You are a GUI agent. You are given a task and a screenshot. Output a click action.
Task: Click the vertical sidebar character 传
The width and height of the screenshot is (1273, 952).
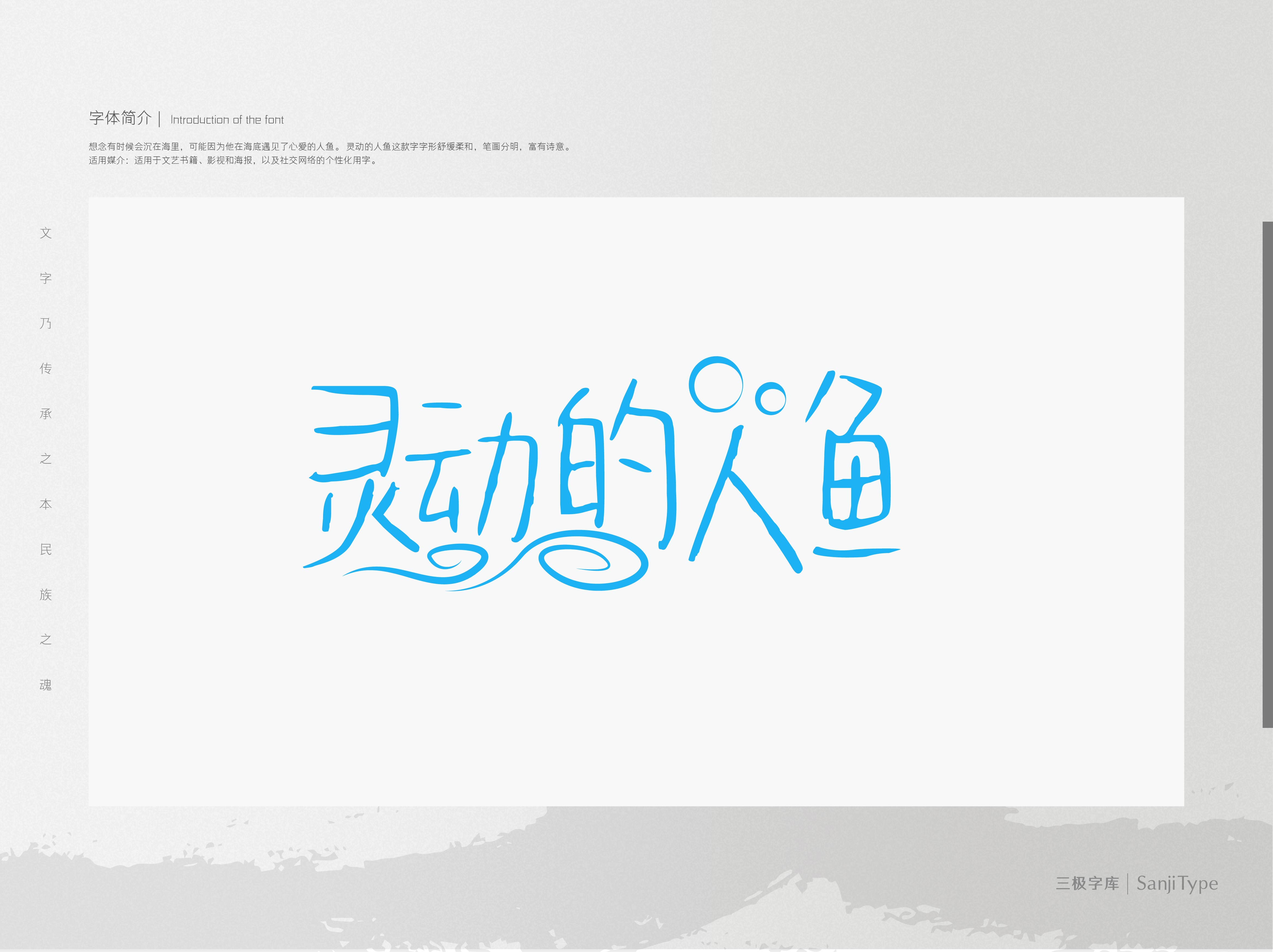(46, 368)
